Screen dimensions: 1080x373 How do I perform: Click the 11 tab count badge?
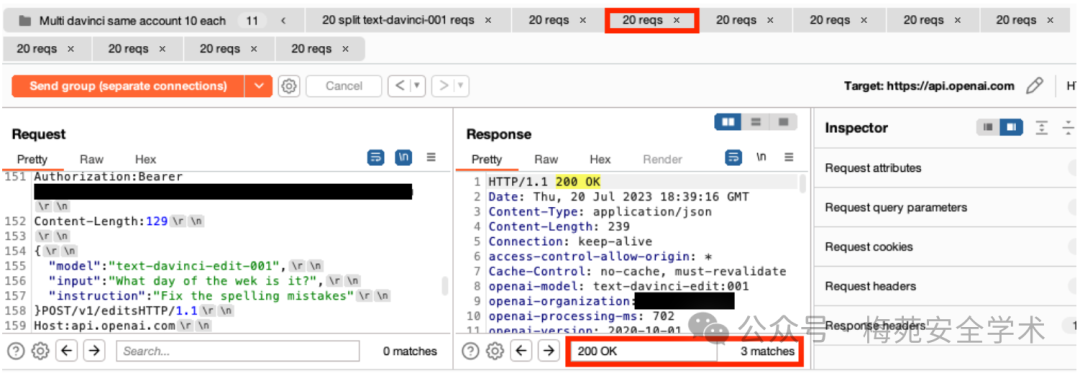[x=252, y=21]
